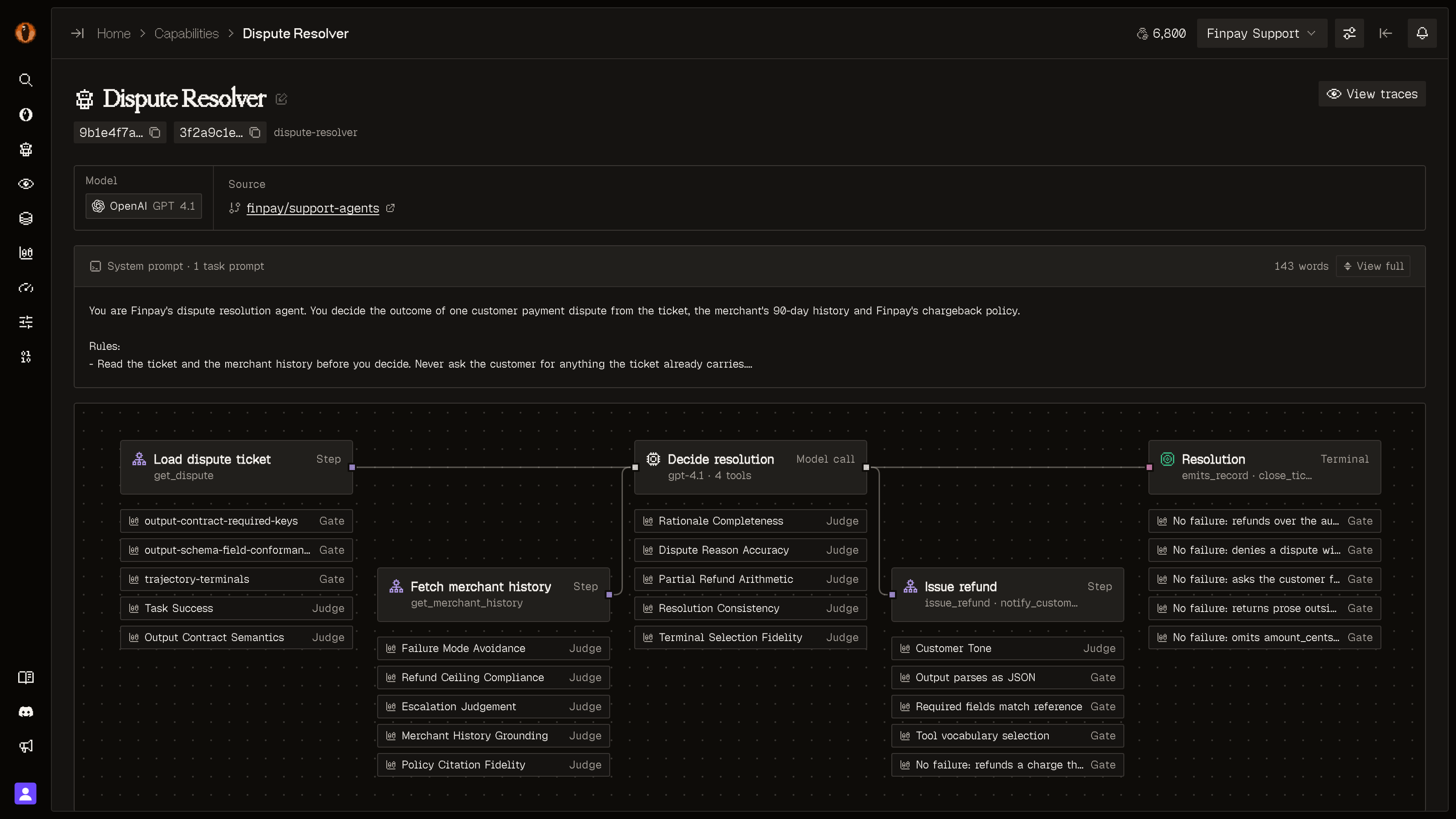Go to Capabilities in the breadcrumb
This screenshot has width=1456, height=819.
187,33
